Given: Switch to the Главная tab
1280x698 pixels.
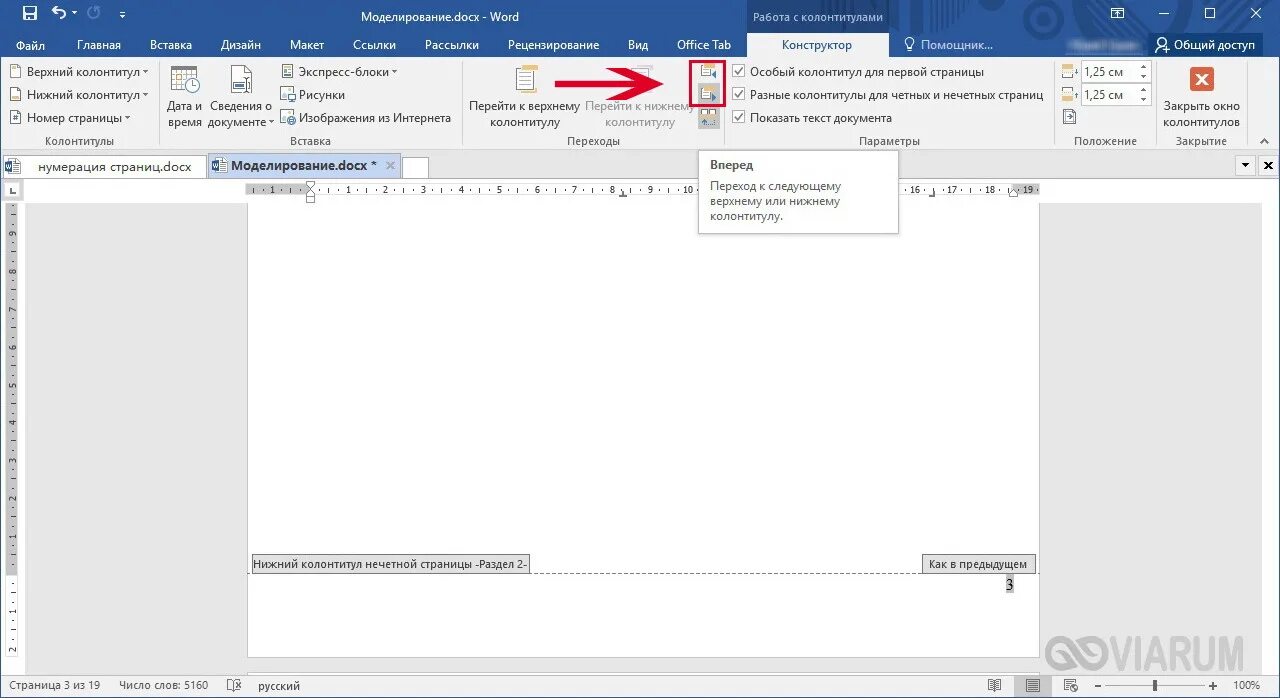Looking at the screenshot, I should (x=99, y=45).
